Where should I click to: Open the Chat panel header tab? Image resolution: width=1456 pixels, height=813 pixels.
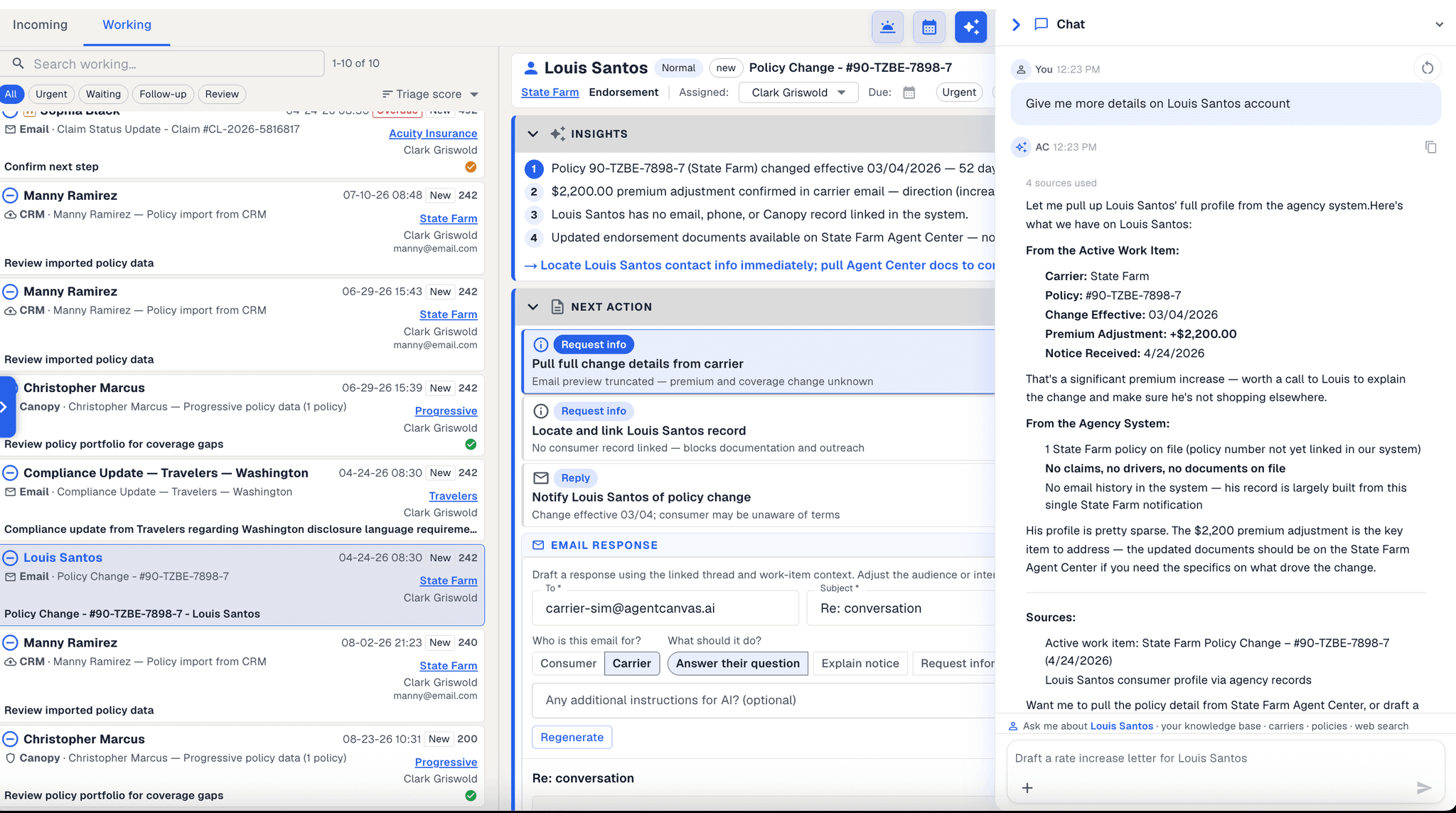coord(1059,24)
